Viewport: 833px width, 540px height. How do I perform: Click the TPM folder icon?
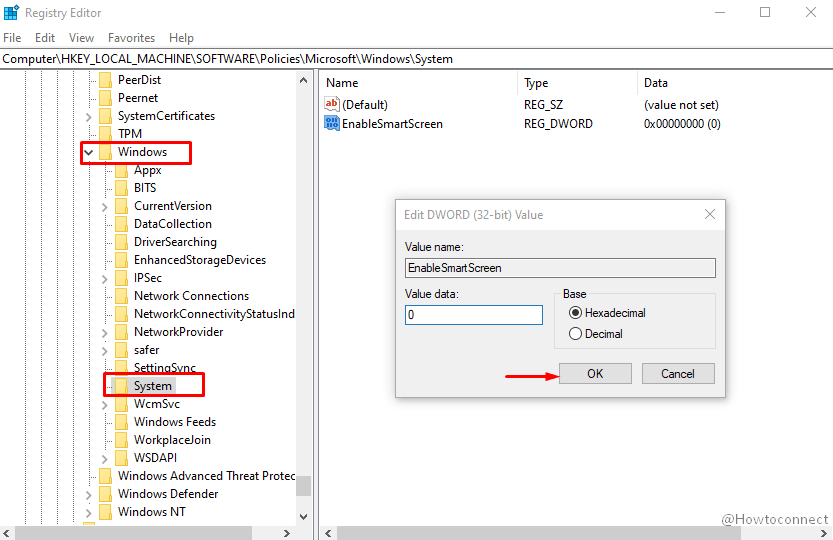pyautogui.click(x=106, y=133)
